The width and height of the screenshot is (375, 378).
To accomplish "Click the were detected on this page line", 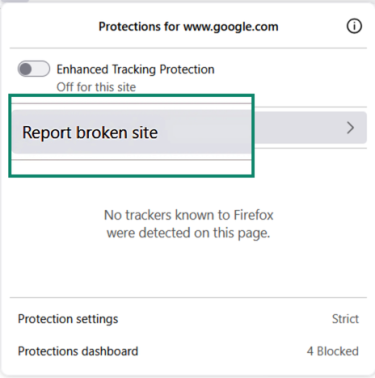I will pos(188,233).
